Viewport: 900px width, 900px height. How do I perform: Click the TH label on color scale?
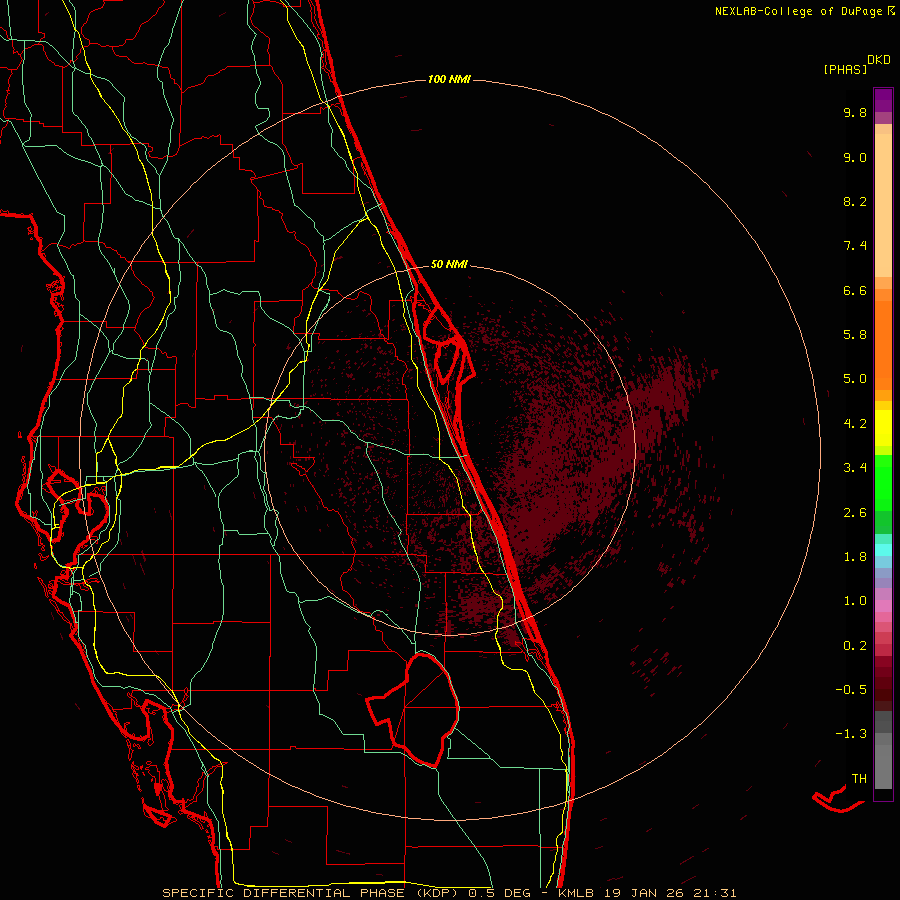tap(859, 779)
